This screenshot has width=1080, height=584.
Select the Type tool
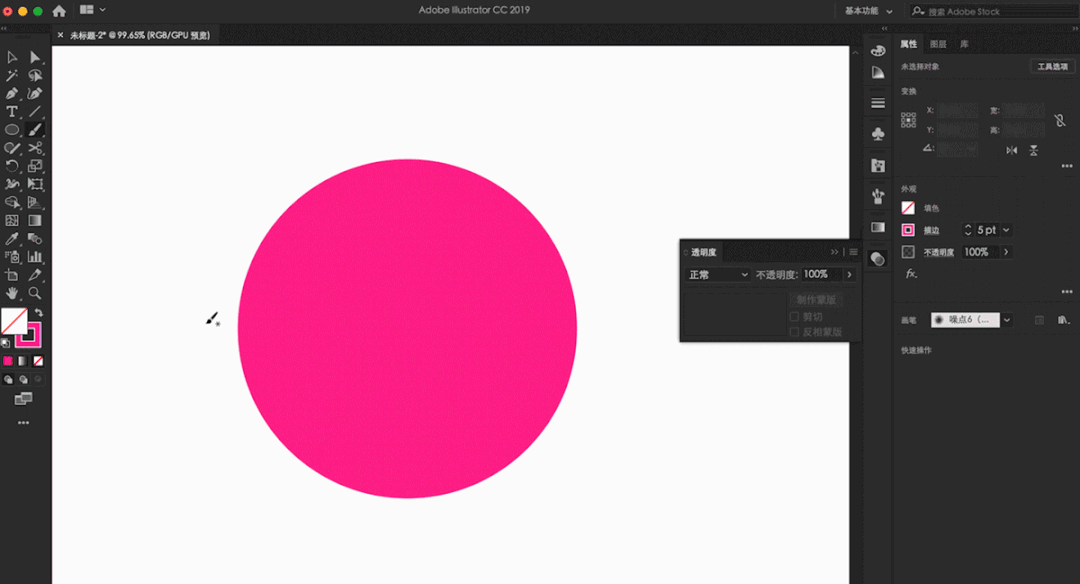(12, 111)
